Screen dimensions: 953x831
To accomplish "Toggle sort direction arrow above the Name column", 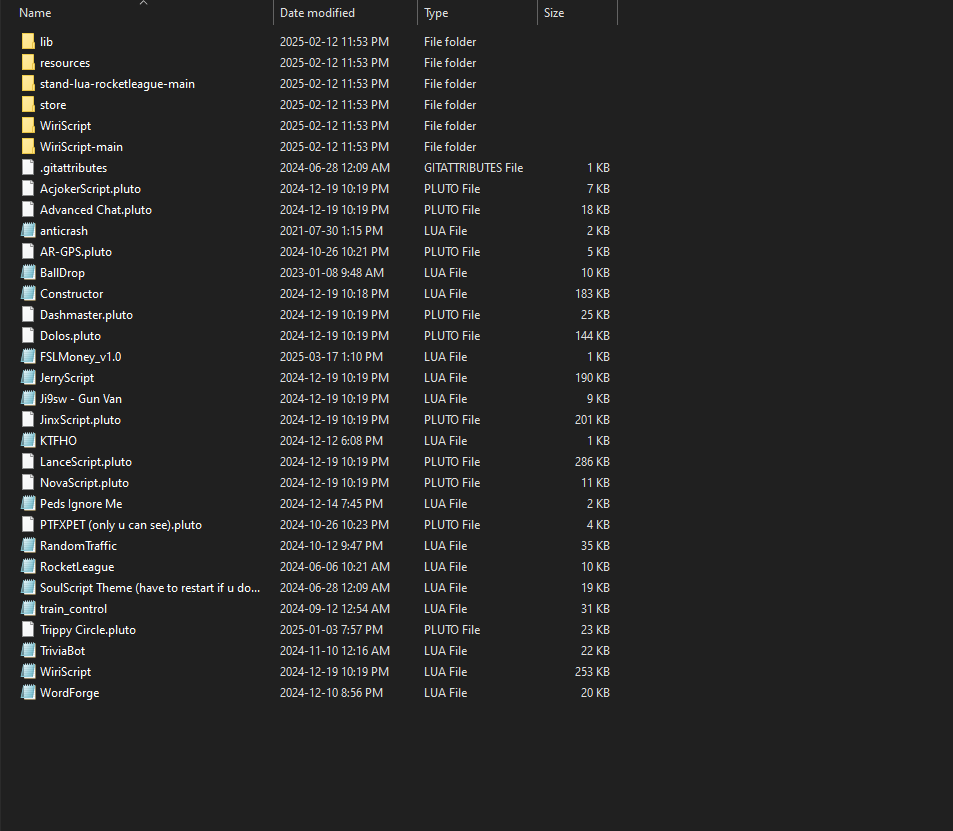I will 143,3.
